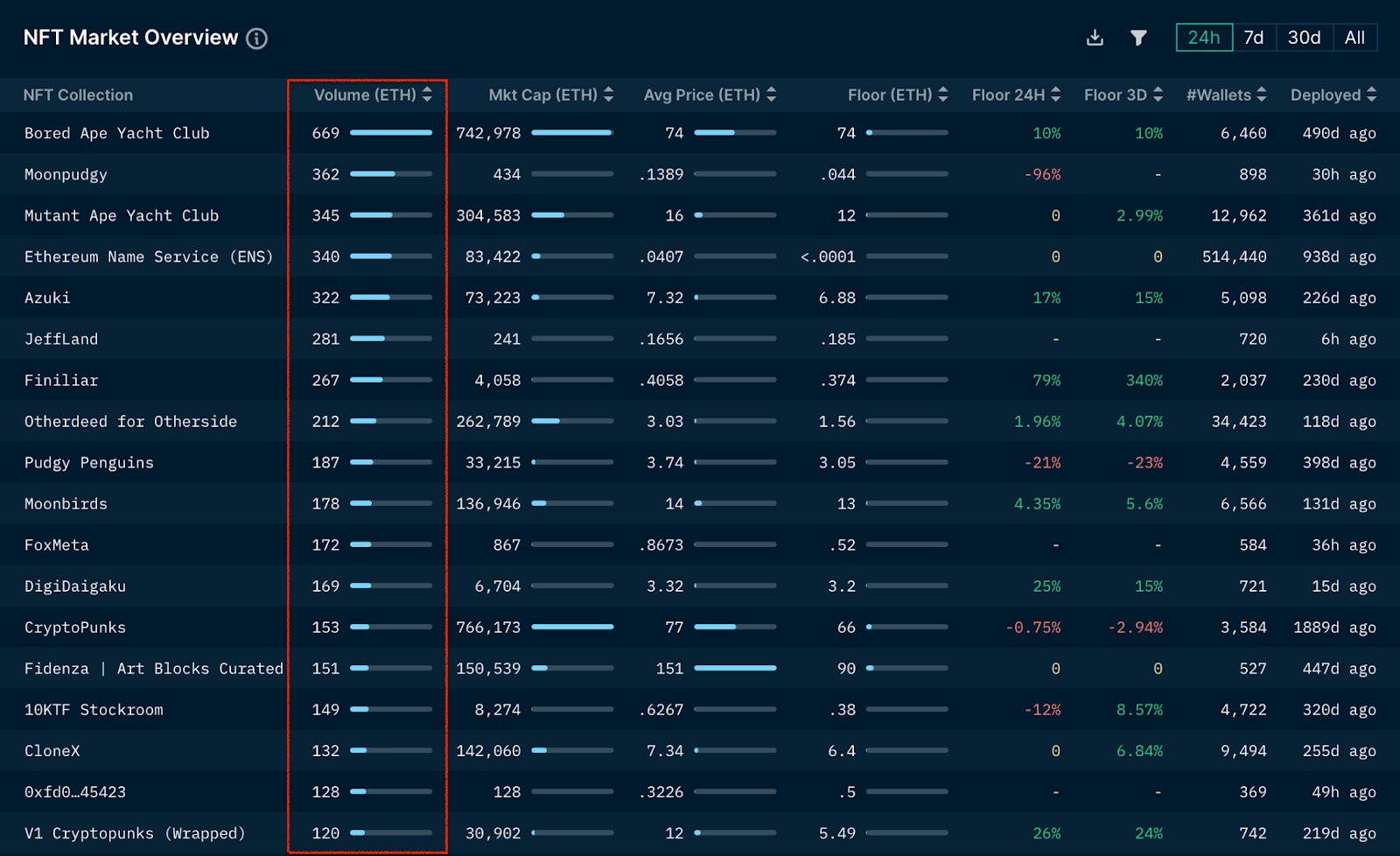Click Azuki floor price 6.88
Screen dimensions: 1400x856
click(837, 298)
